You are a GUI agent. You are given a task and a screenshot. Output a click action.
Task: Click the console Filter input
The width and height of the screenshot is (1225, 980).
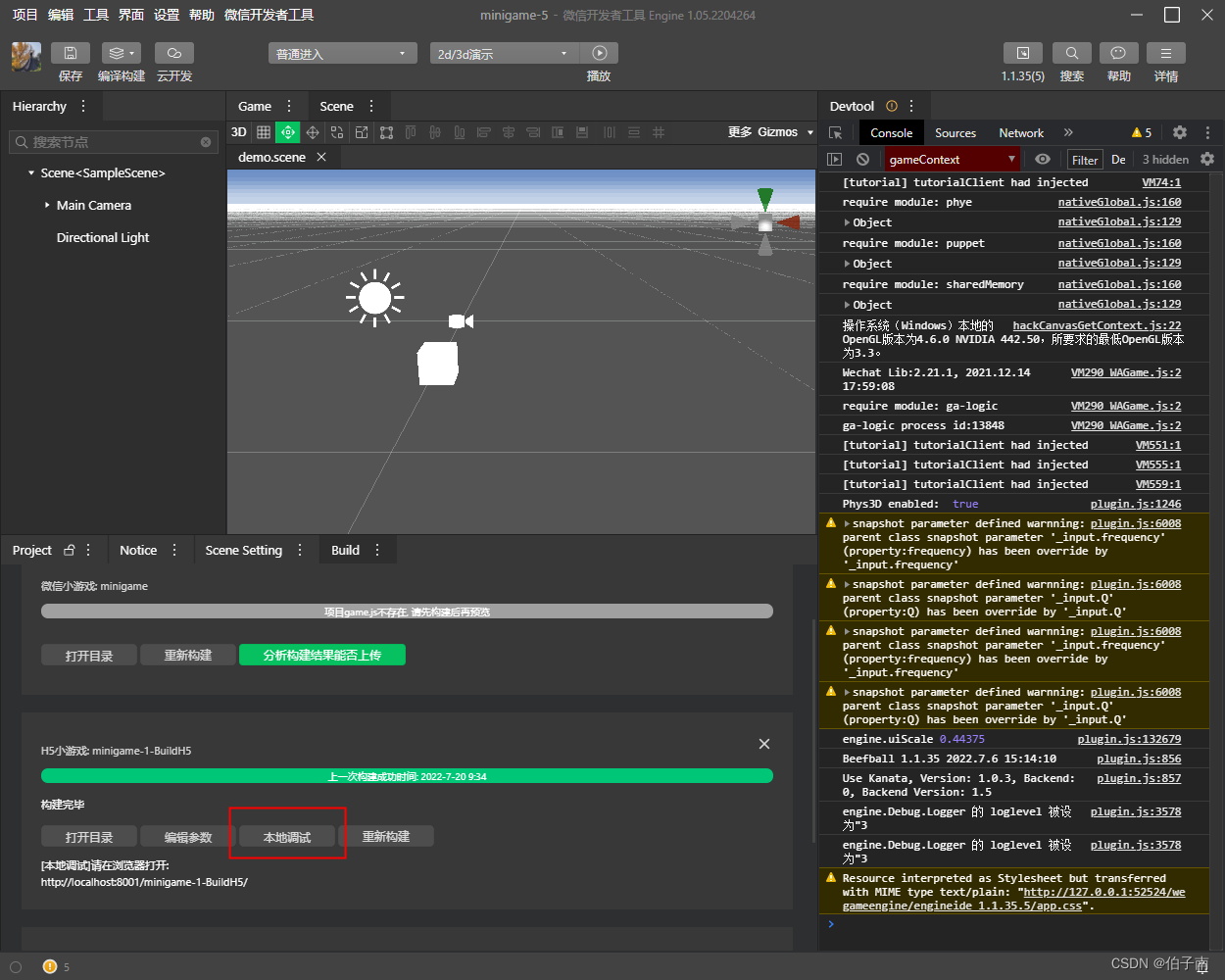click(1085, 160)
